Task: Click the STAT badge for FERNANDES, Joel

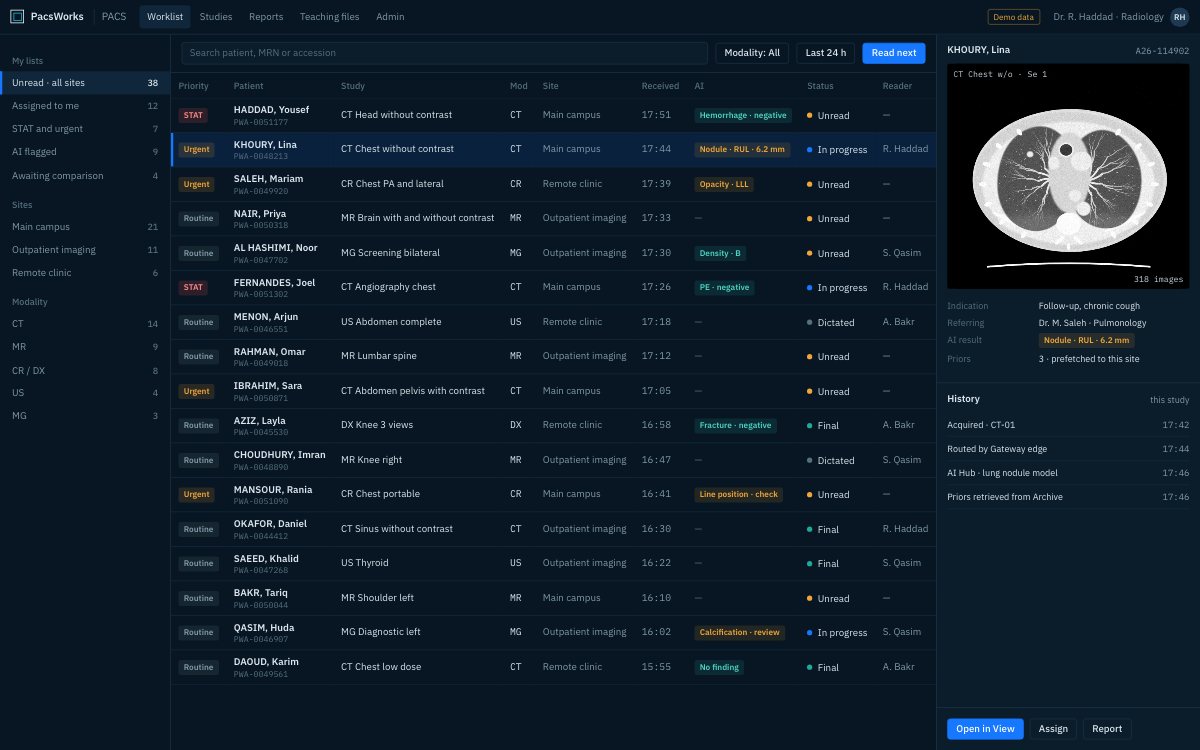Action: tap(193, 287)
